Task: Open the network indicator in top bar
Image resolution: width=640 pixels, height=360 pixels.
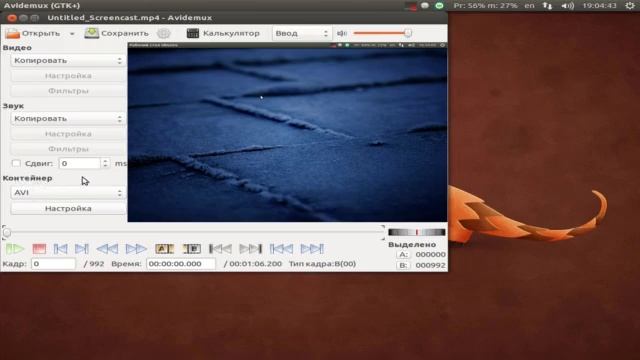Action: [547, 6]
